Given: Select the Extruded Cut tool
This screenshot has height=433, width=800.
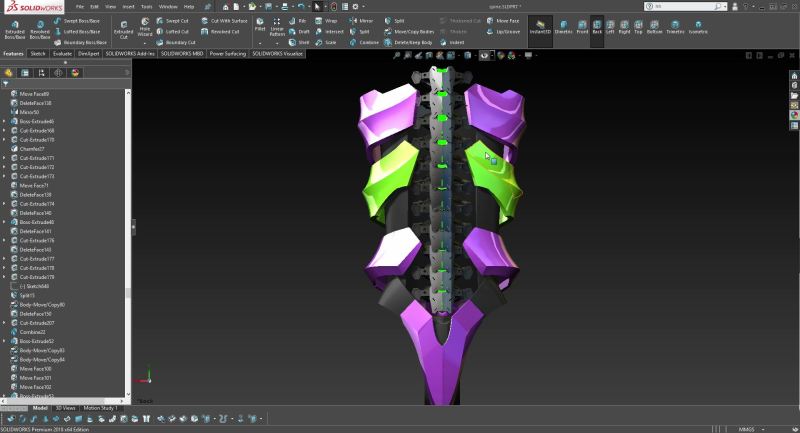Looking at the screenshot, I should point(123,30).
